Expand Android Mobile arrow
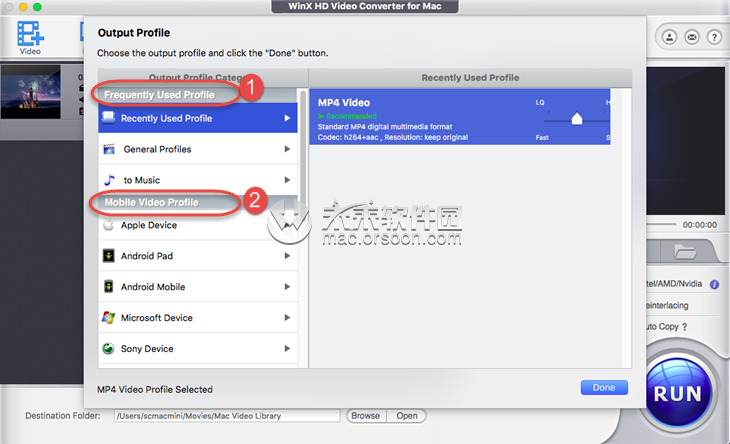The height and width of the screenshot is (444, 730). click(287, 286)
